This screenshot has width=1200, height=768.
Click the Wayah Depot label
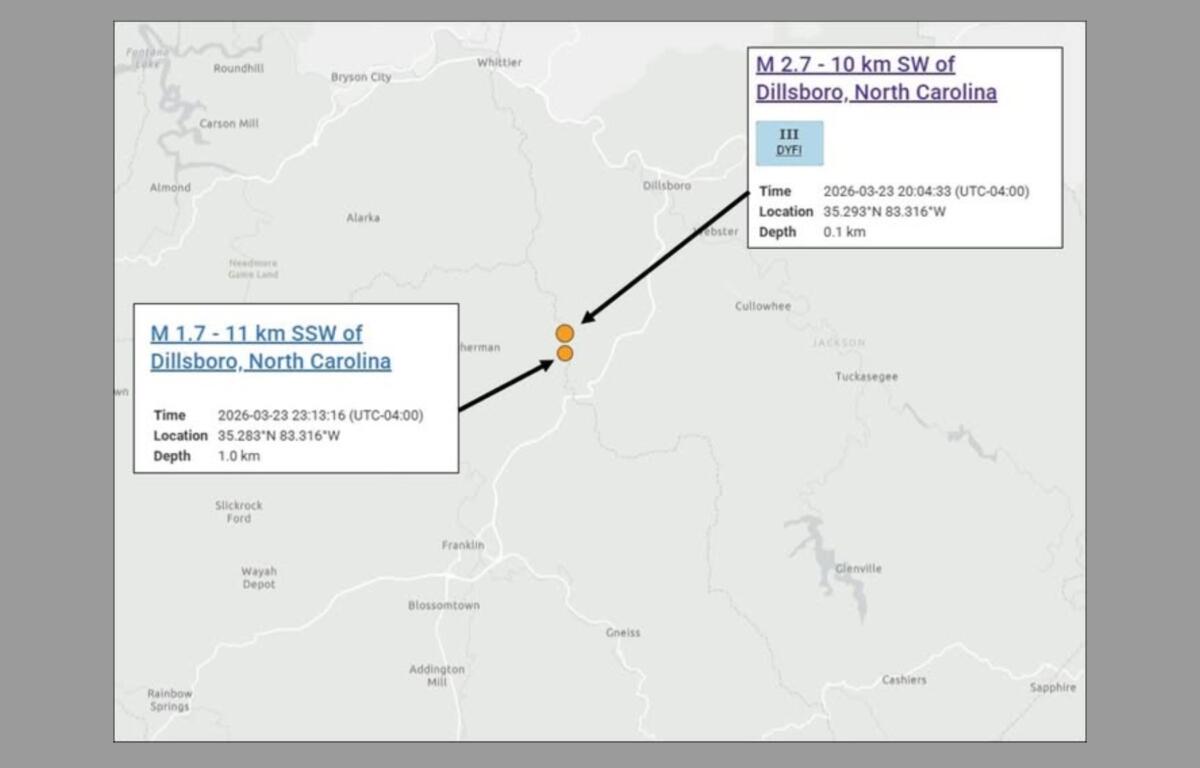pos(258,578)
